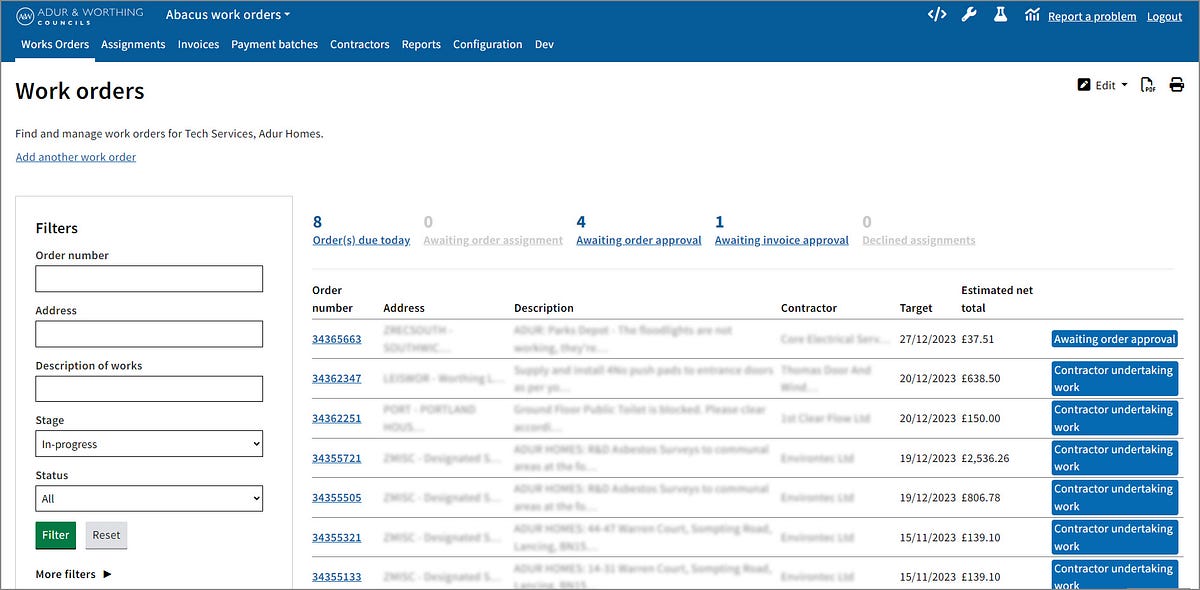Image resolution: width=1200 pixels, height=590 pixels.
Task: Switch to the Invoices tab
Action: (x=198, y=44)
